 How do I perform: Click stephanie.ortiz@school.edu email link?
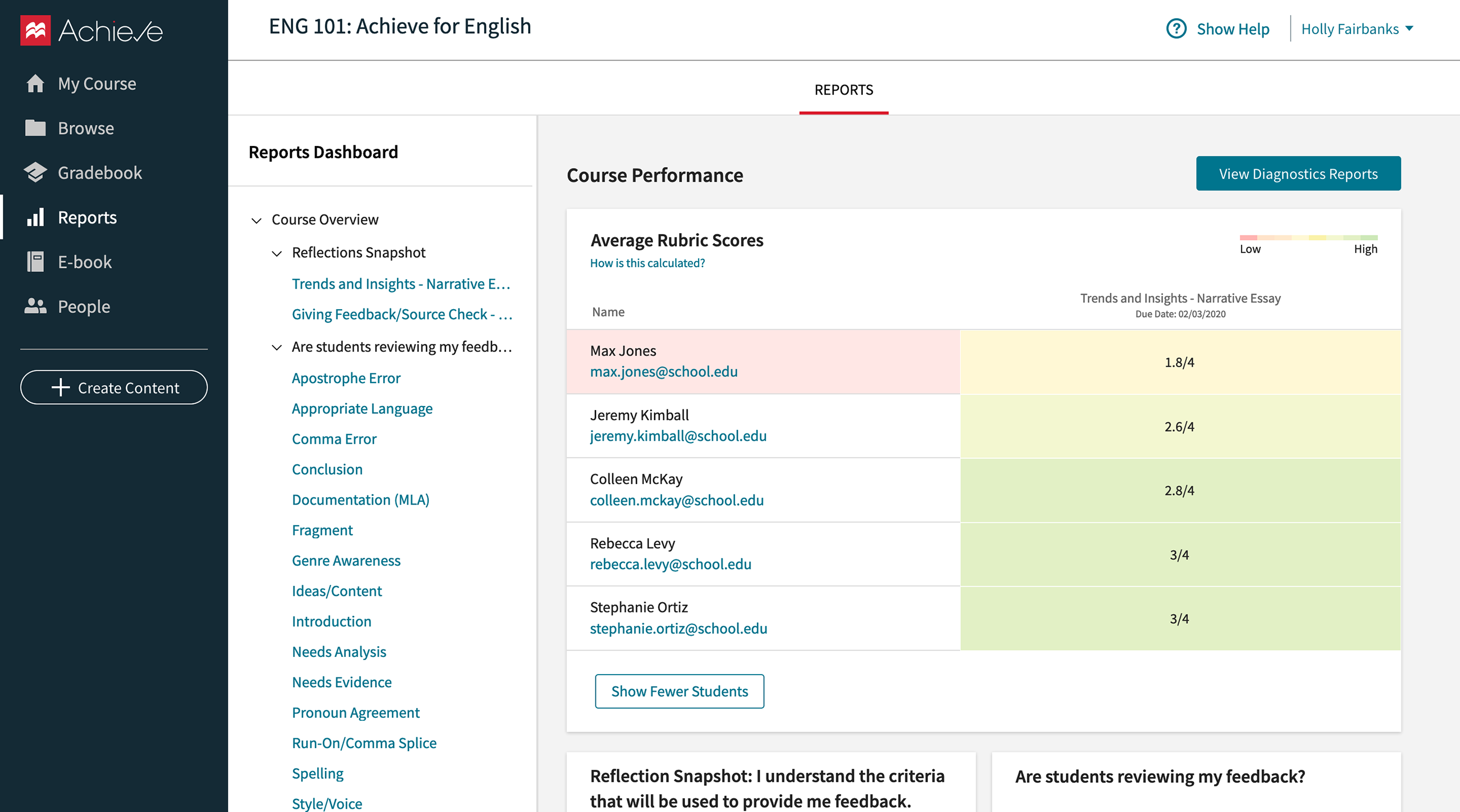point(678,628)
